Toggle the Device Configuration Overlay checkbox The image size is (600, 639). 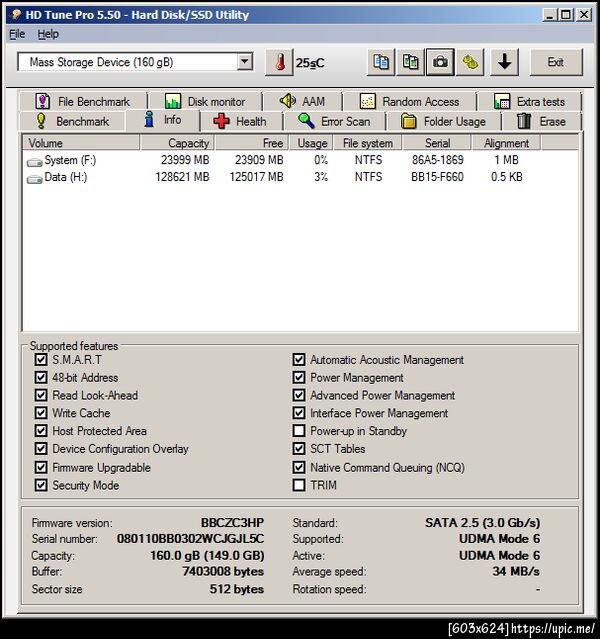coord(41,449)
